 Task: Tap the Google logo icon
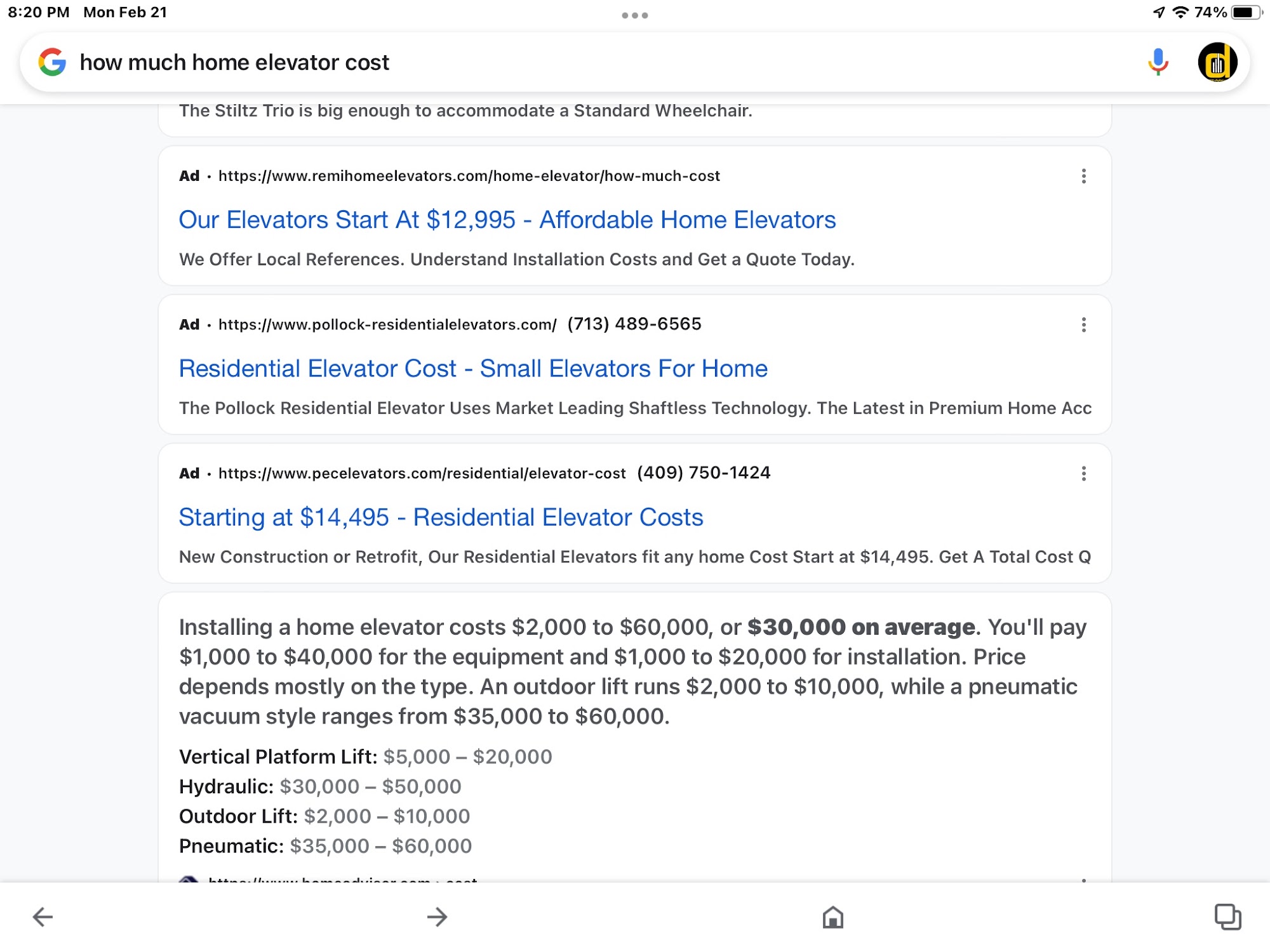(x=52, y=62)
